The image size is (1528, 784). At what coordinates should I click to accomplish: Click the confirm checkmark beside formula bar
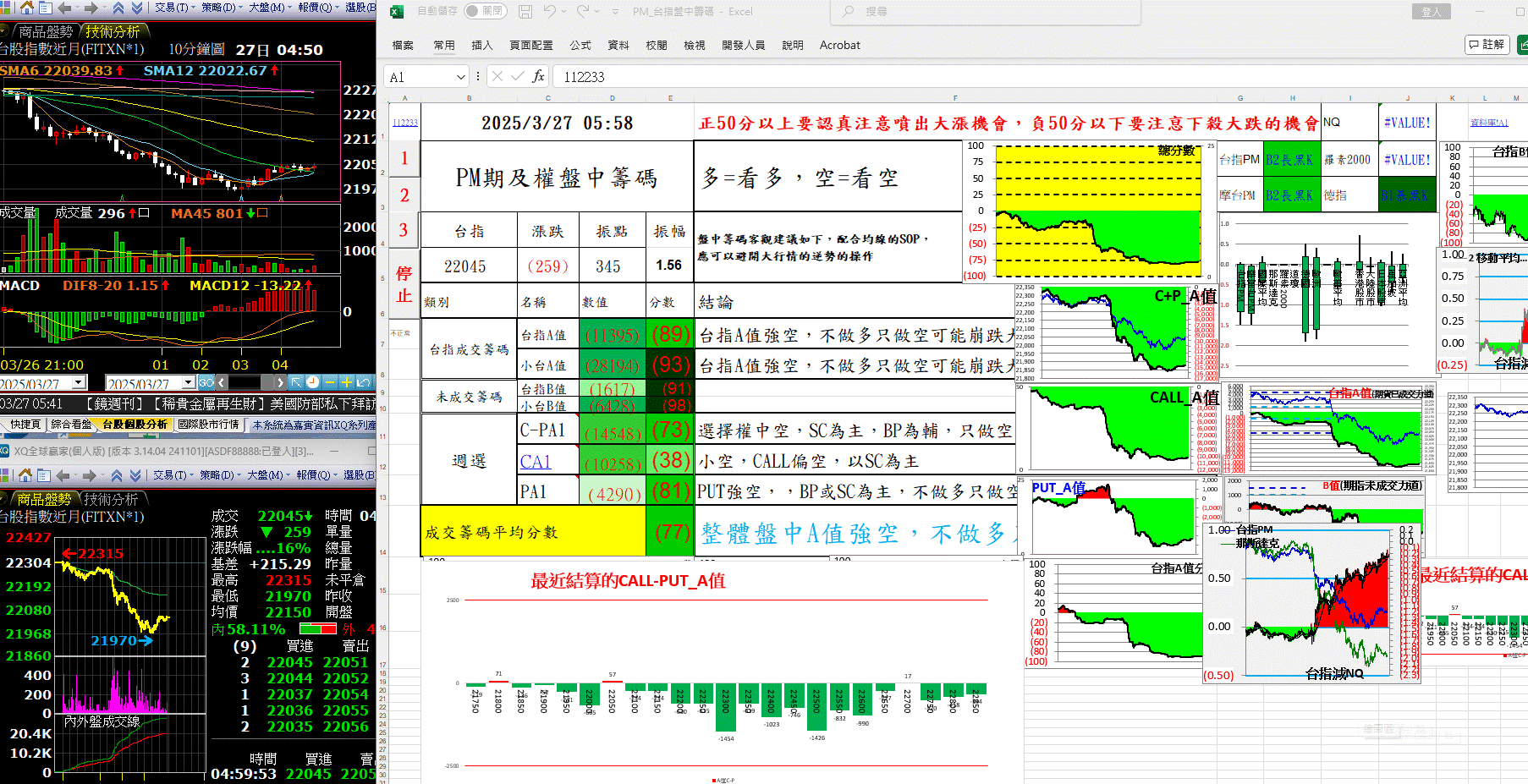[517, 77]
